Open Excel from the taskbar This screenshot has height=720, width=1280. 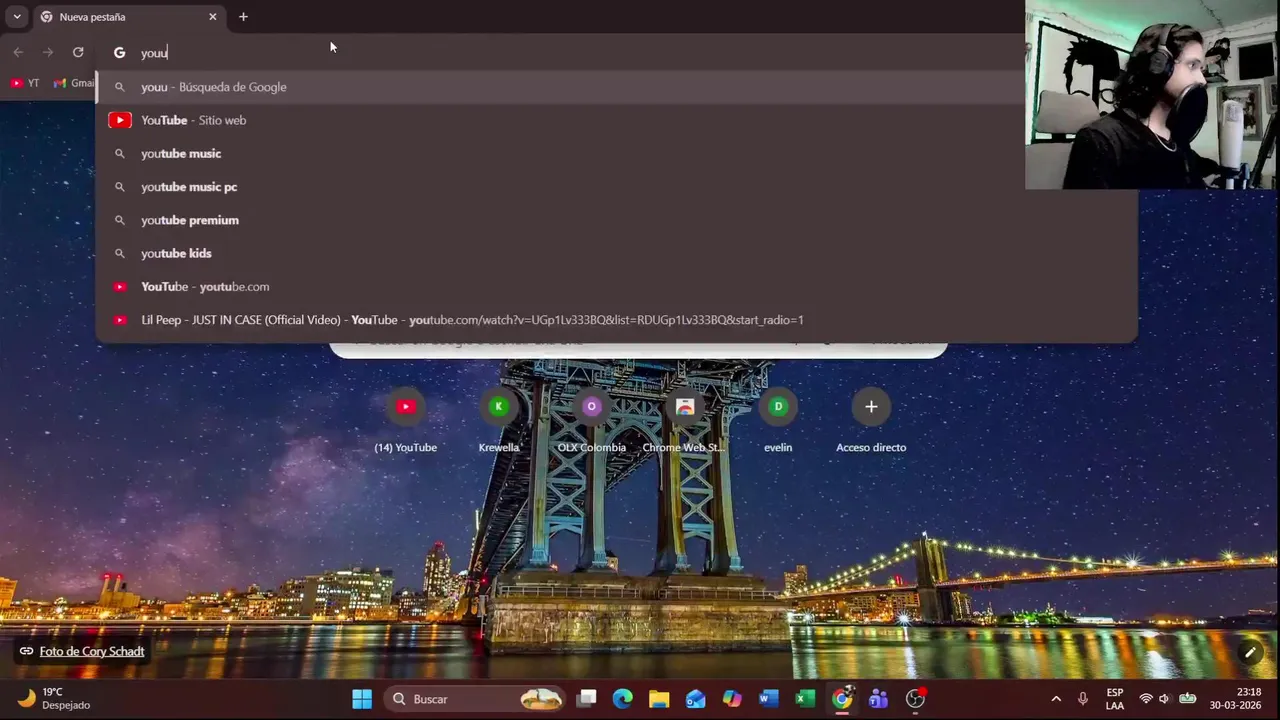coord(805,699)
